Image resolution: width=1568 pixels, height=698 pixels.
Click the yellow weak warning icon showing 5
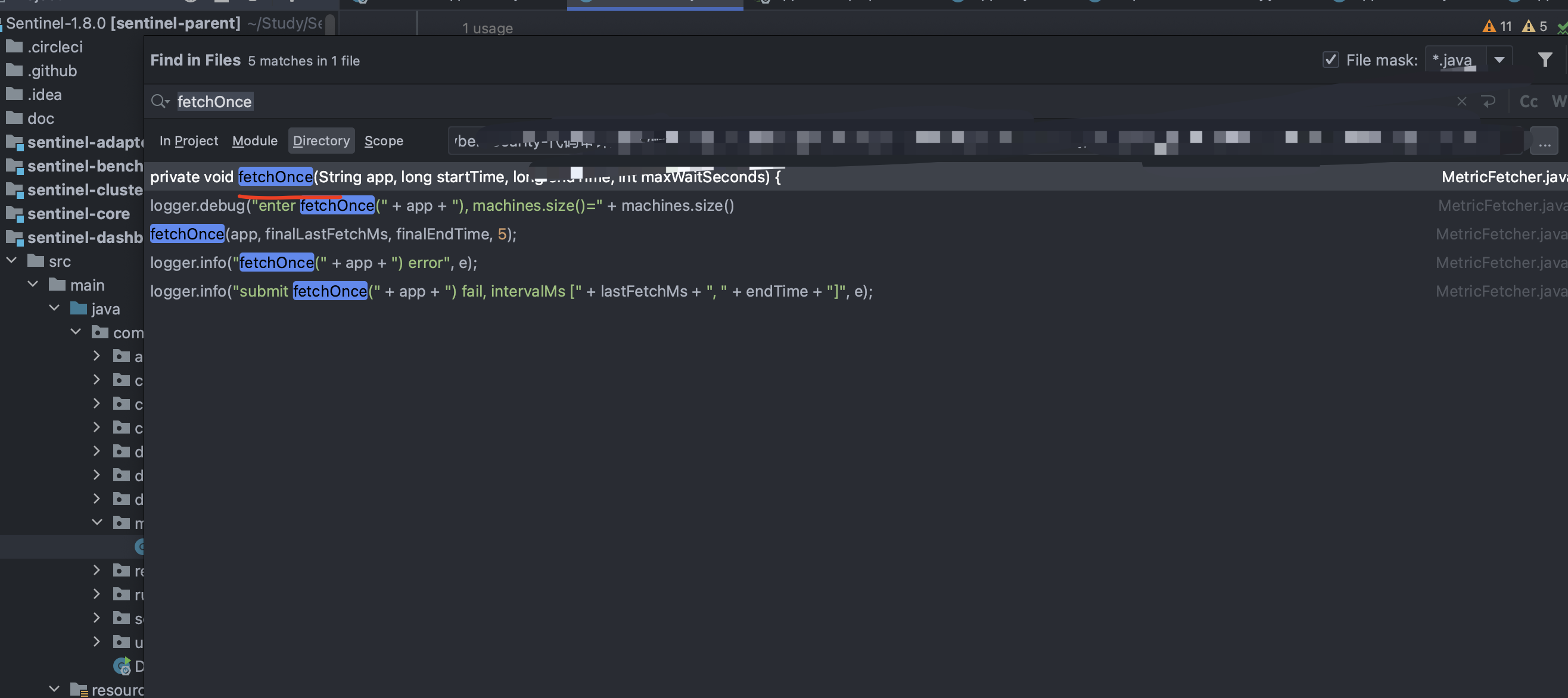[1528, 26]
